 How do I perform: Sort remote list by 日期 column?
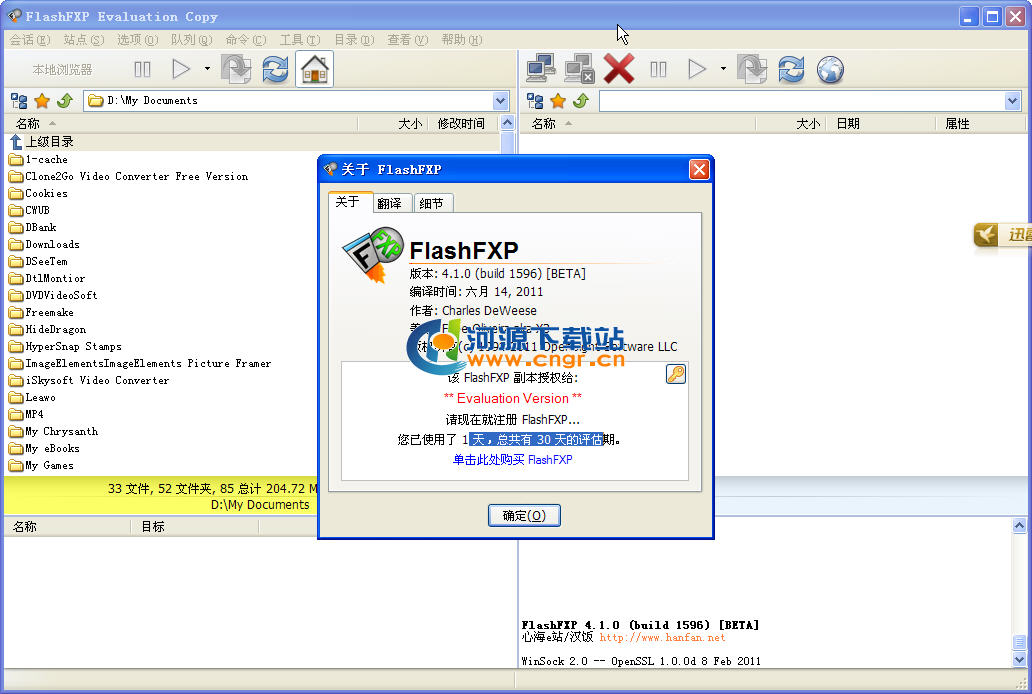coord(881,123)
